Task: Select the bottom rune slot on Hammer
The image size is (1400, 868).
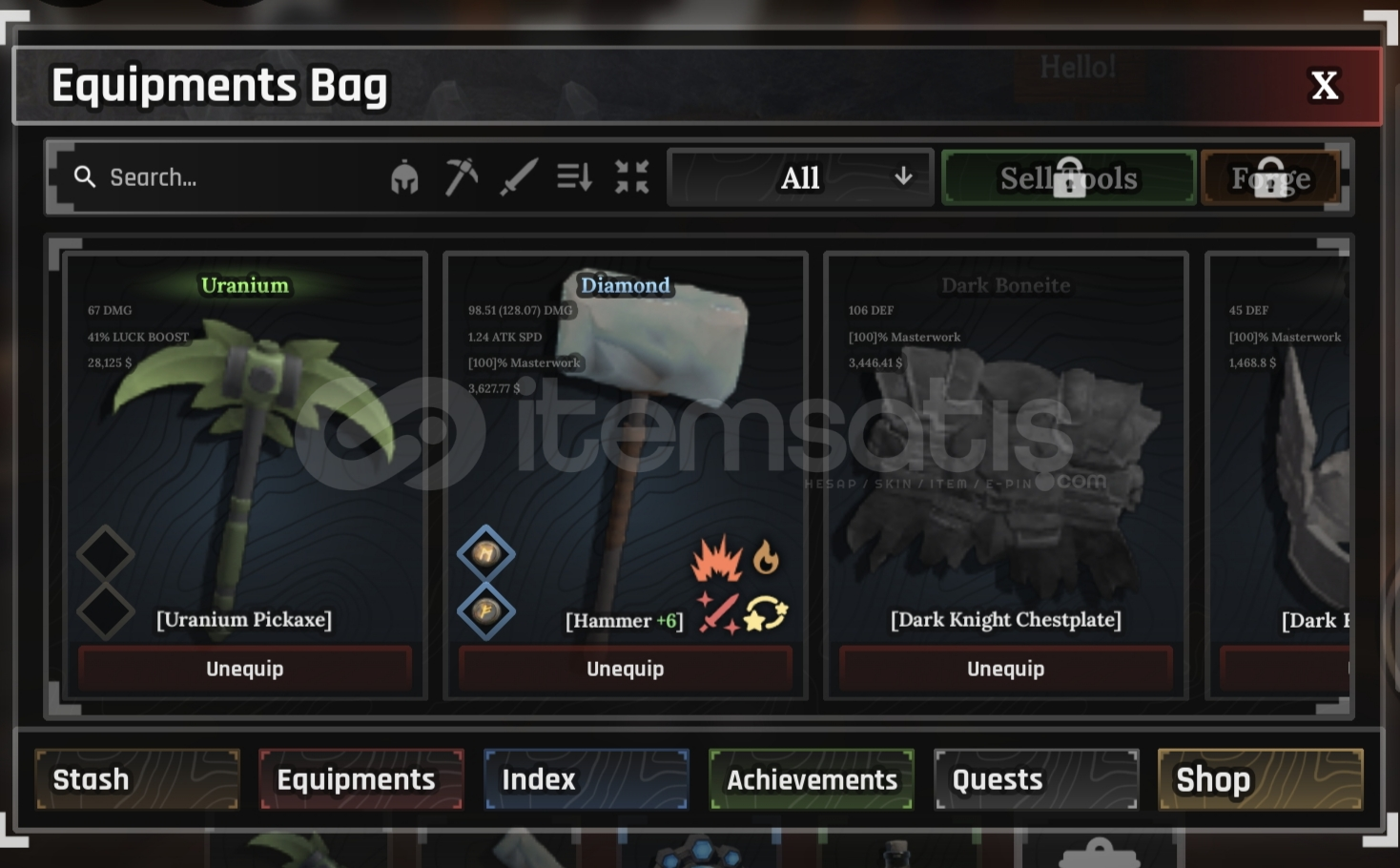Action: click(486, 611)
